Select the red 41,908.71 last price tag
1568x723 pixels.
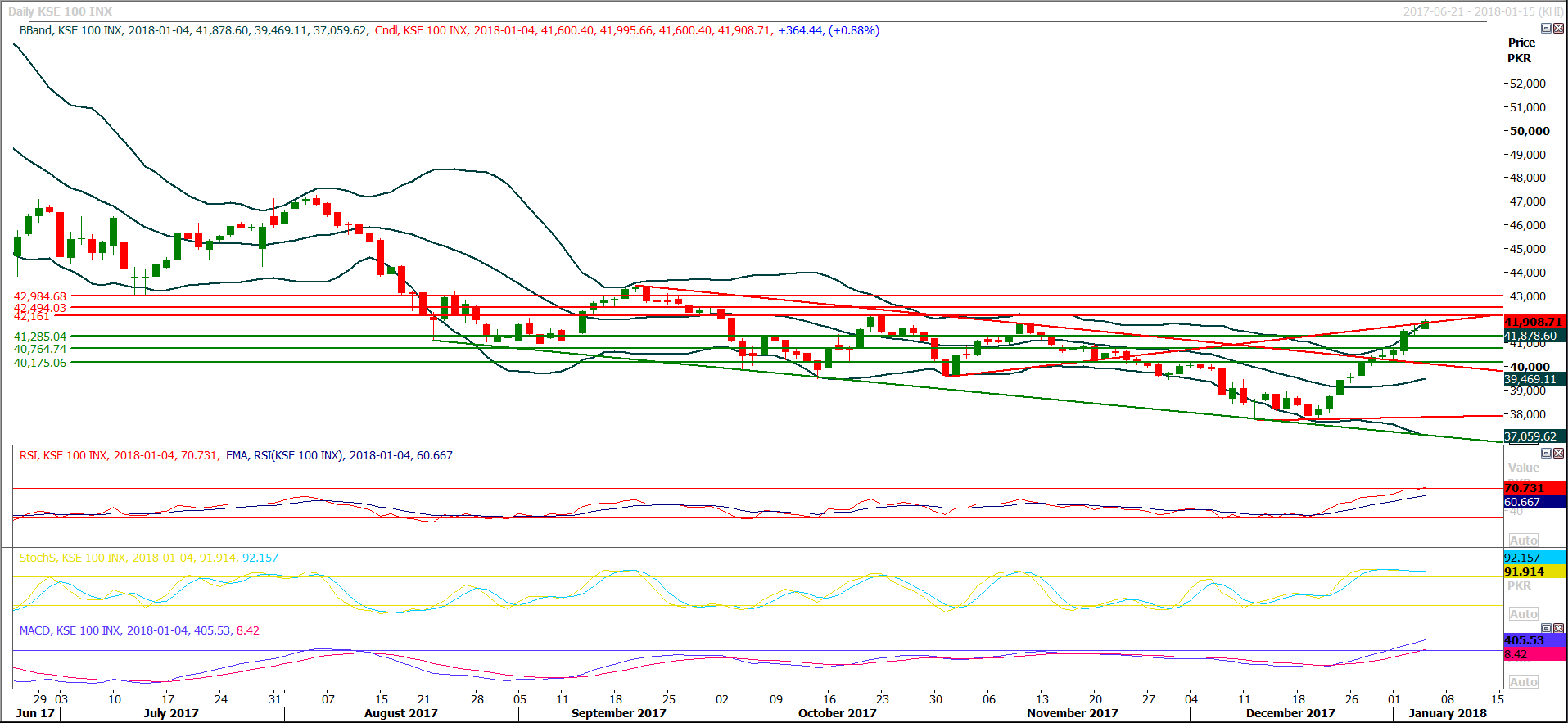click(1534, 322)
